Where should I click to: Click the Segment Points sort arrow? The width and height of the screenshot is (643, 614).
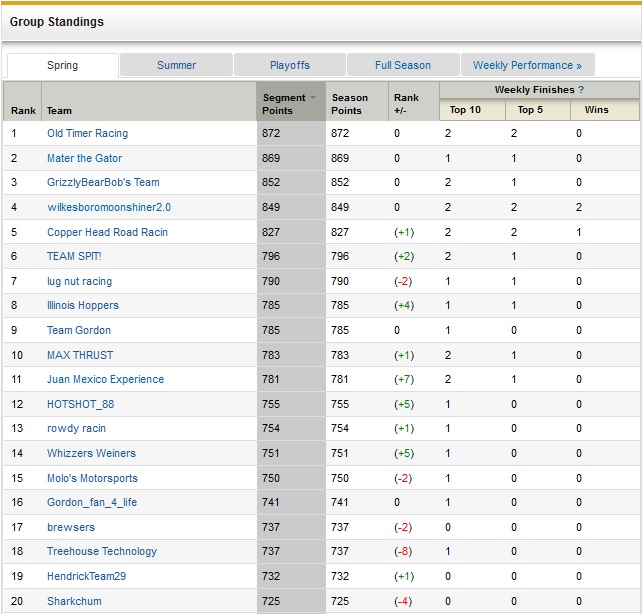tap(313, 98)
